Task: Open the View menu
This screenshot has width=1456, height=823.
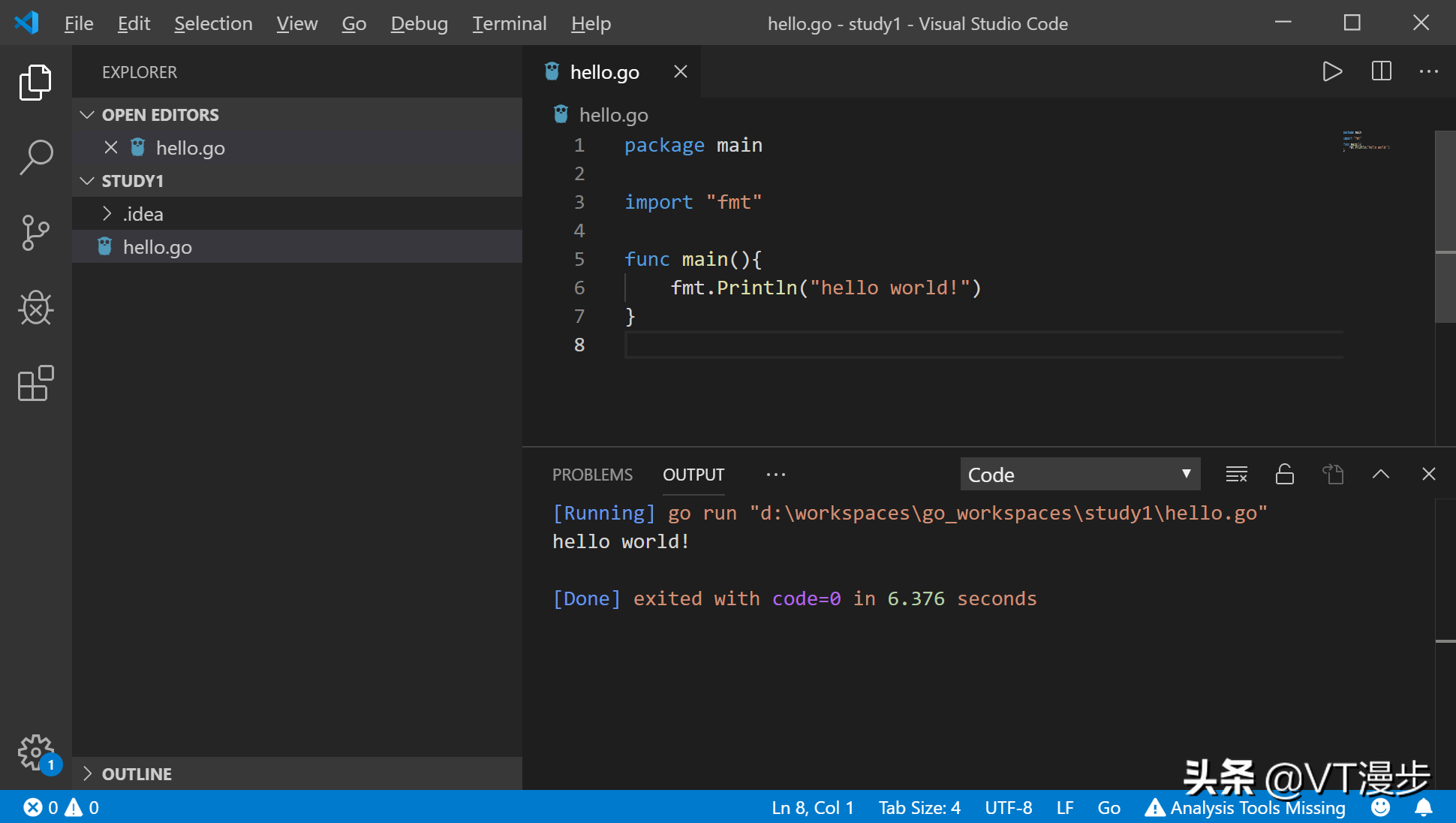Action: coord(296,23)
